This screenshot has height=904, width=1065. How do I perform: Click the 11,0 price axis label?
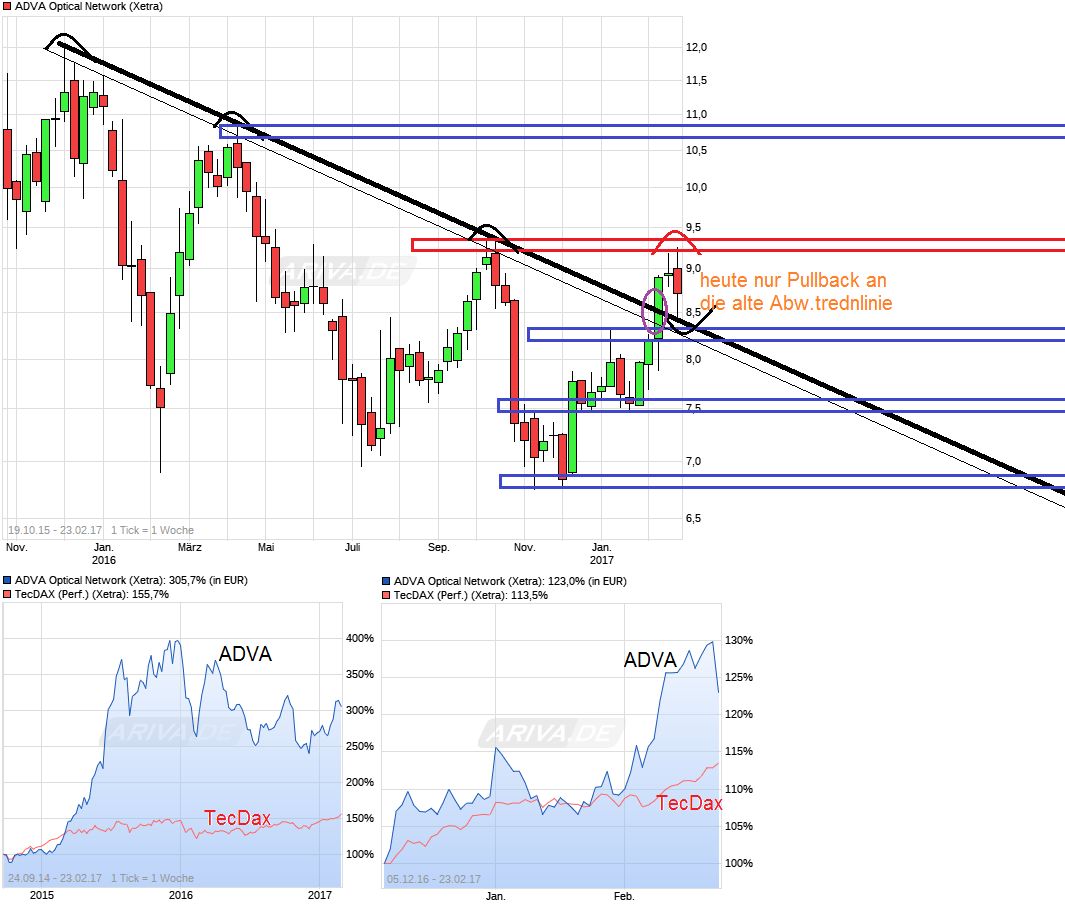coord(696,114)
